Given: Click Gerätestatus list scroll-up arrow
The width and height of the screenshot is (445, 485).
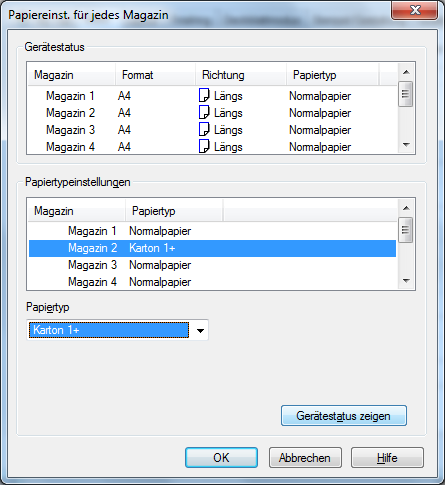Looking at the screenshot, I should click(x=406, y=72).
